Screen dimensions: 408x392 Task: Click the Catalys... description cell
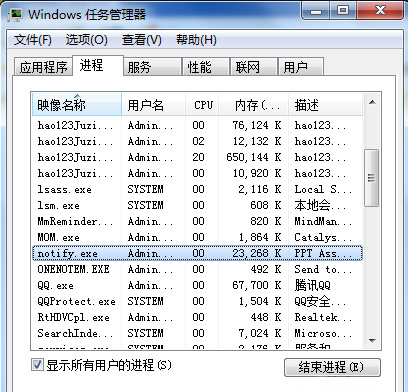(323, 237)
